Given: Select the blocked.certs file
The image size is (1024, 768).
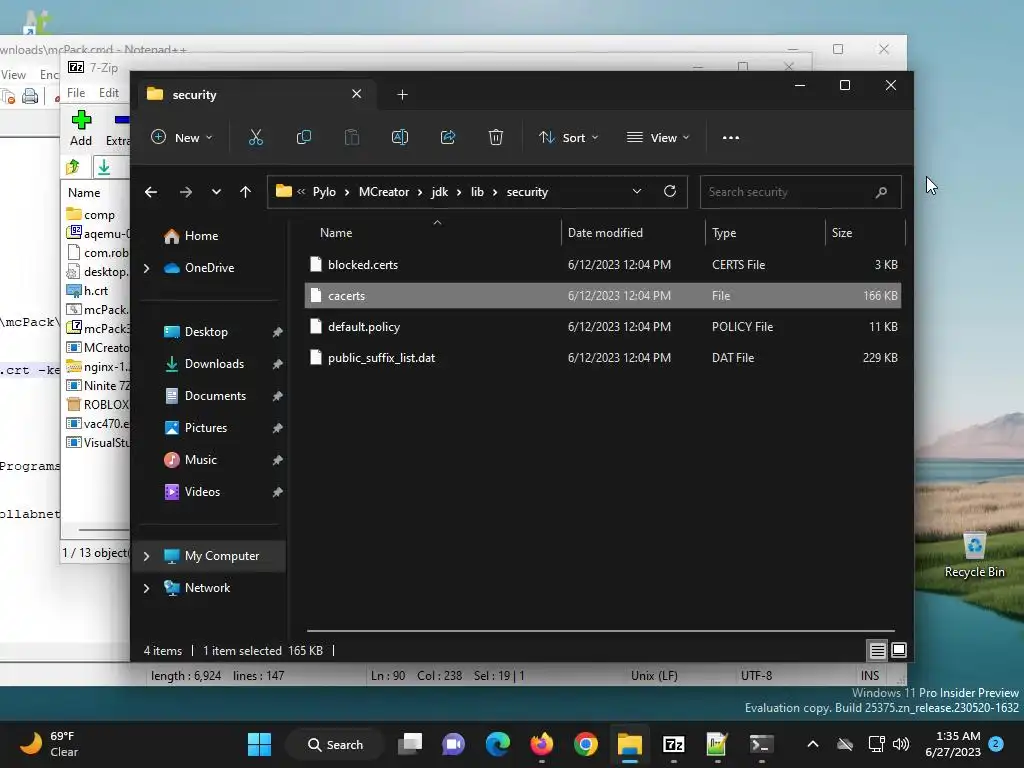Looking at the screenshot, I should coord(603,264).
